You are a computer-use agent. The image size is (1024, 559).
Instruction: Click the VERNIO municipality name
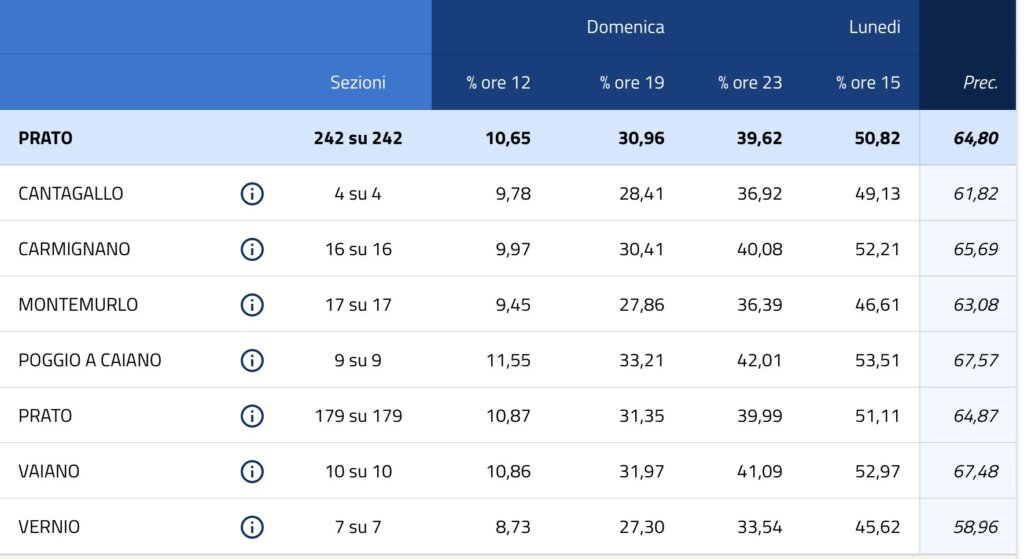point(49,527)
